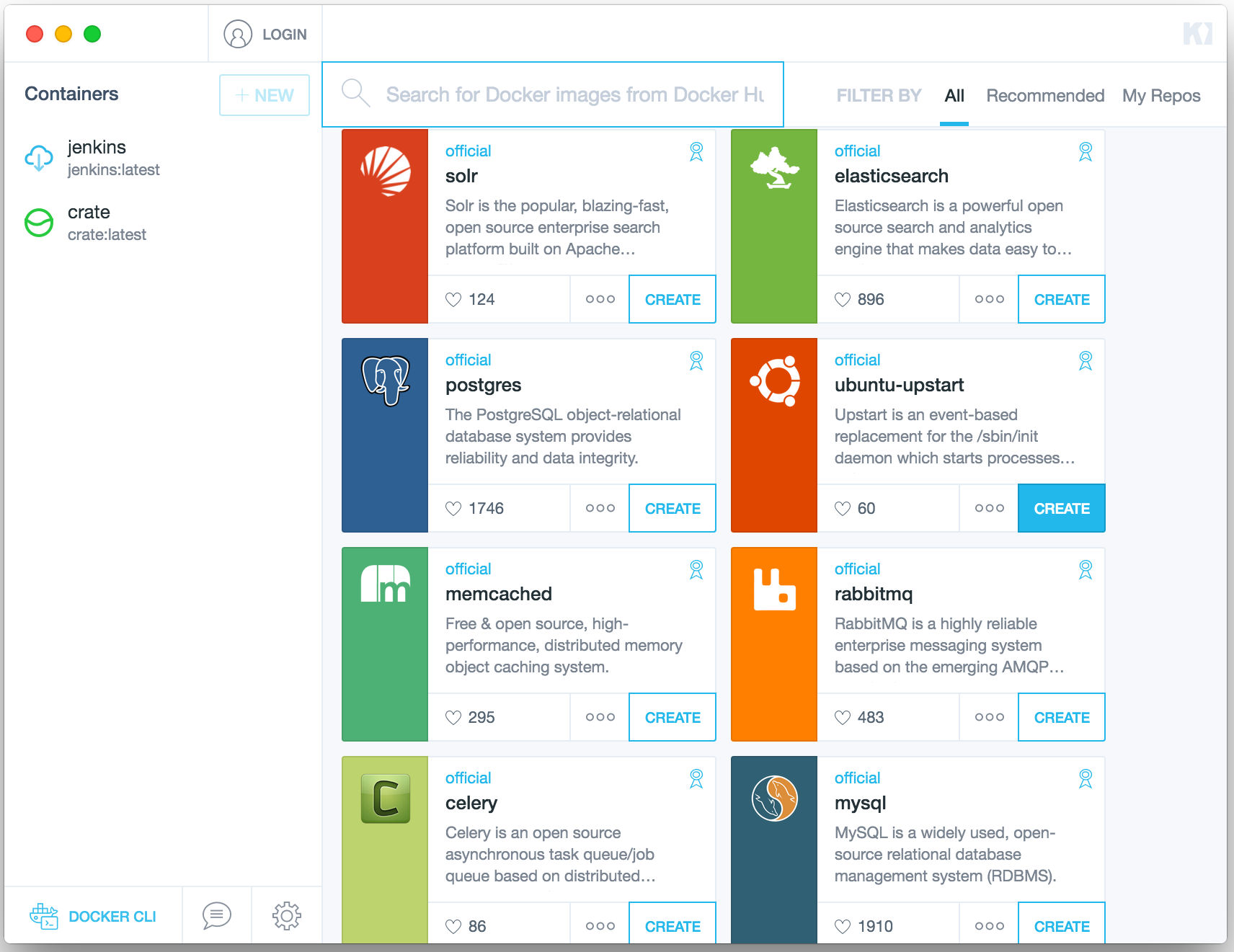Click the heart icon on the postgres card
The height and width of the screenshot is (952, 1234).
pyautogui.click(x=453, y=509)
